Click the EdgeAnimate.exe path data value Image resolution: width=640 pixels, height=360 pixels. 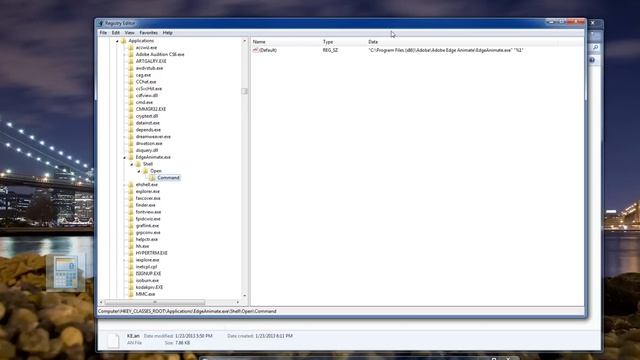pyautogui.click(x=446, y=50)
